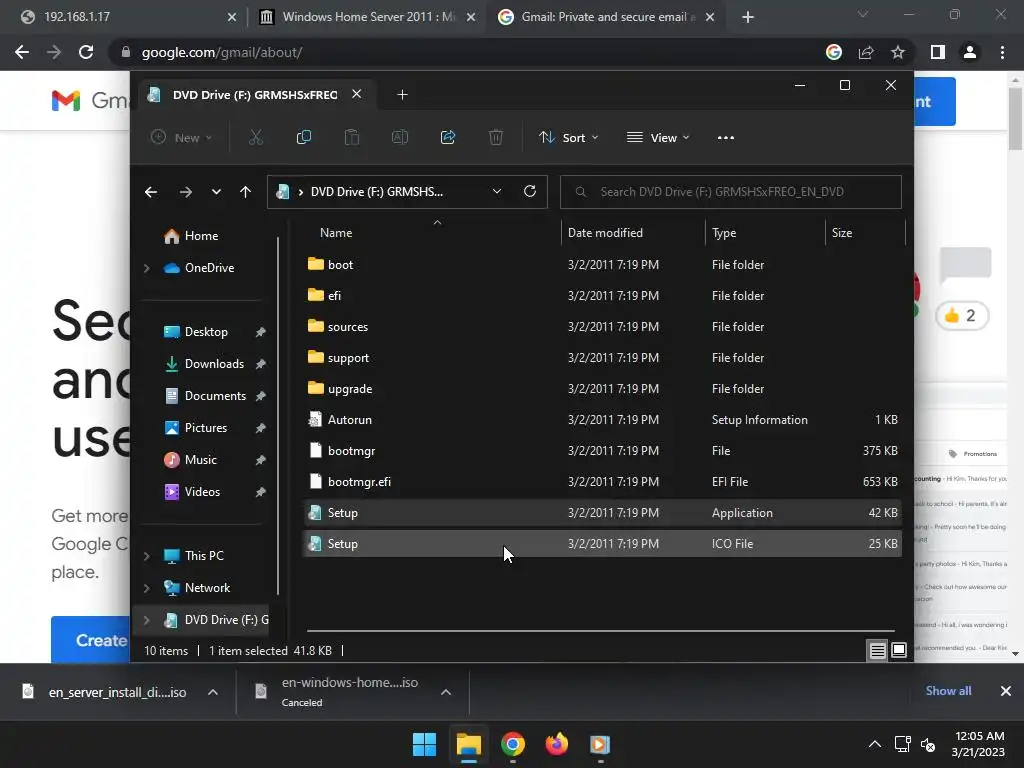Sort by Date modified column header
Viewport: 1024px width, 768px height.
click(605, 233)
